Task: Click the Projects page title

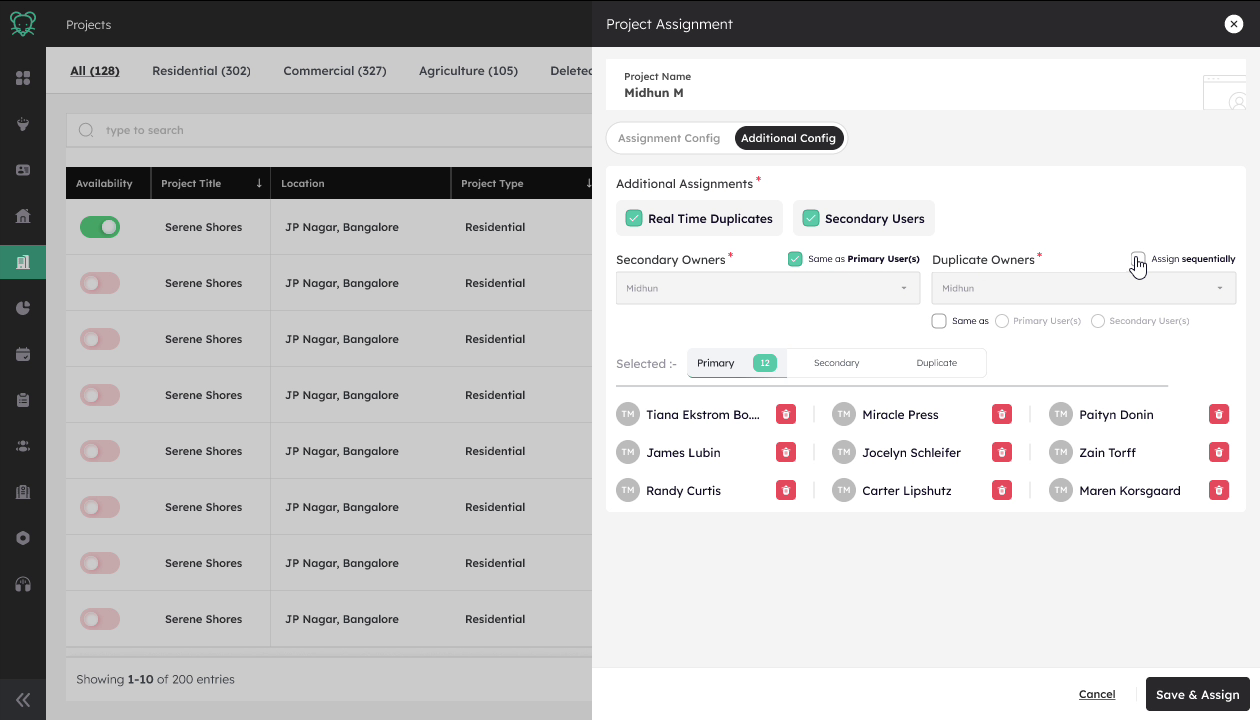Action: 89,24
